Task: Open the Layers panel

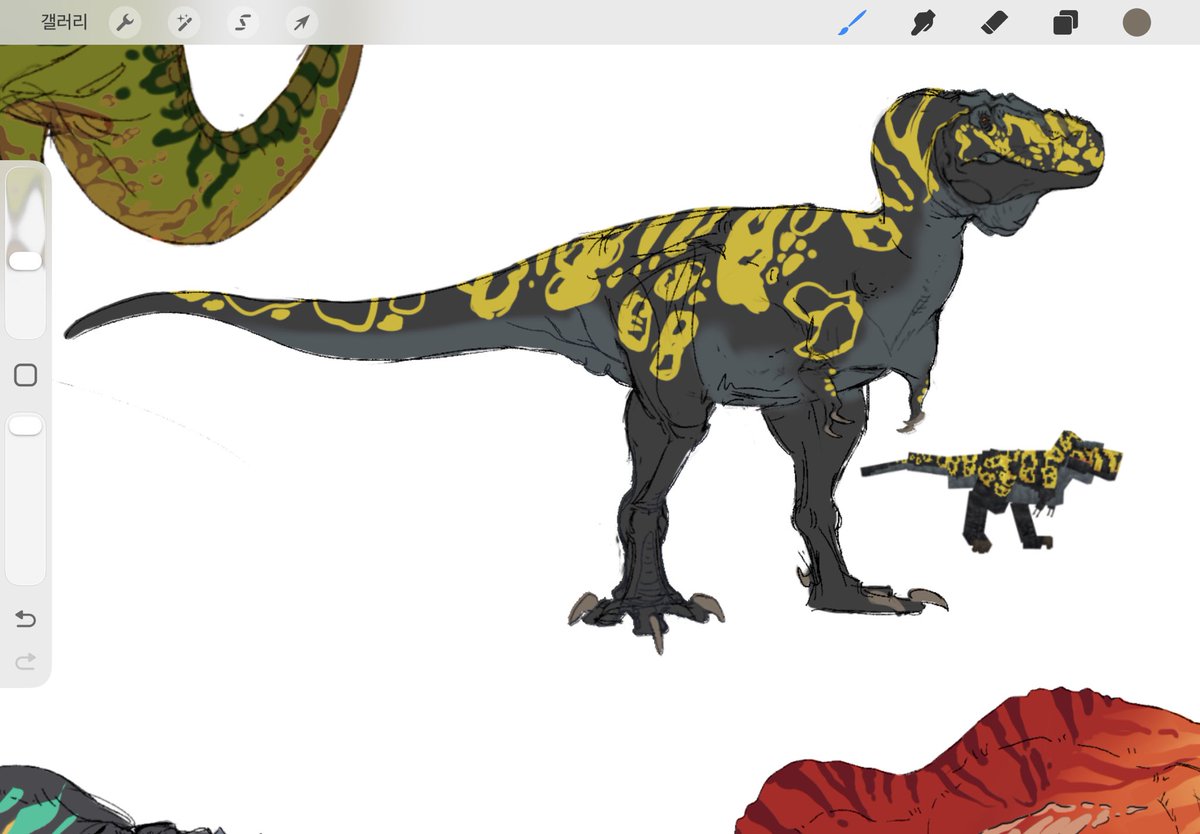Action: coord(1066,22)
